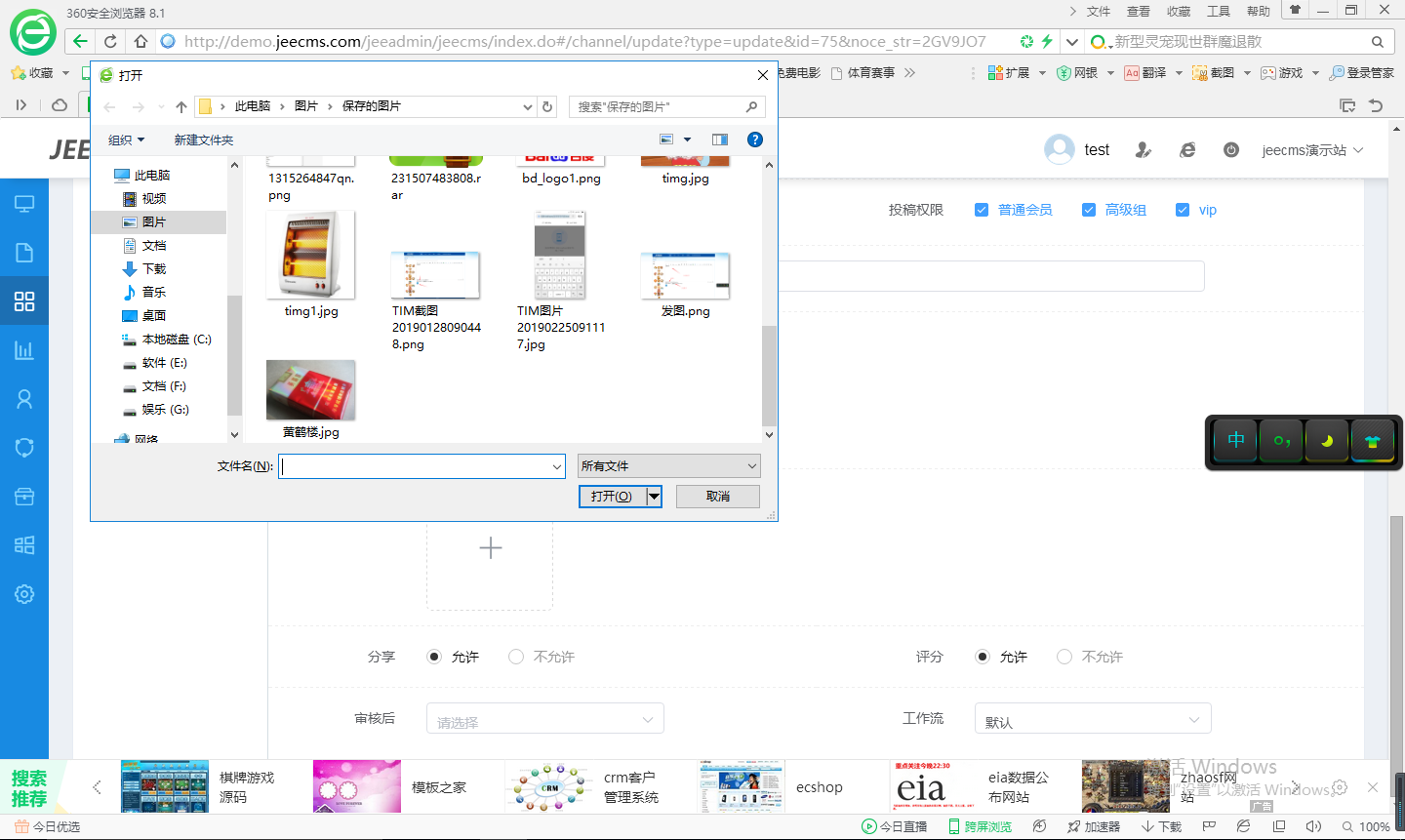The image size is (1405, 840).
Task: Refresh the page with reload icon
Action: click(110, 41)
